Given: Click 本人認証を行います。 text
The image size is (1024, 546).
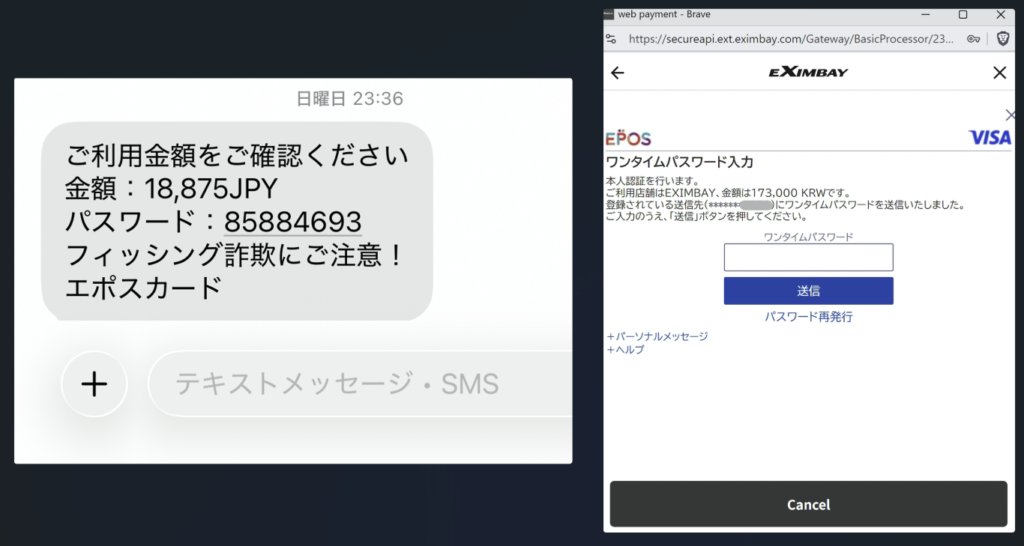Looking at the screenshot, I should point(653,181).
